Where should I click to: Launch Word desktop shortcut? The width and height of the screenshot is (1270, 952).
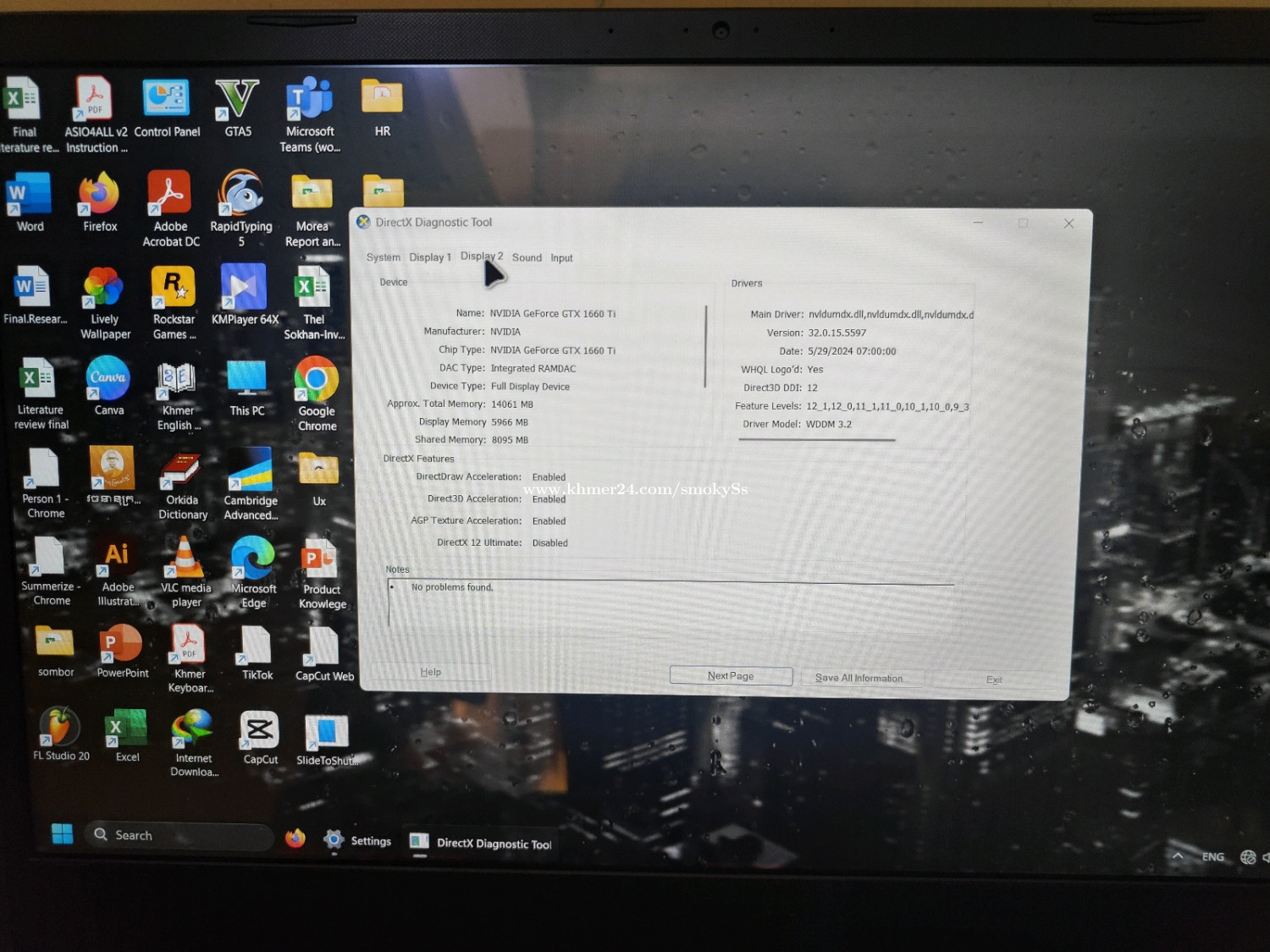(x=30, y=201)
